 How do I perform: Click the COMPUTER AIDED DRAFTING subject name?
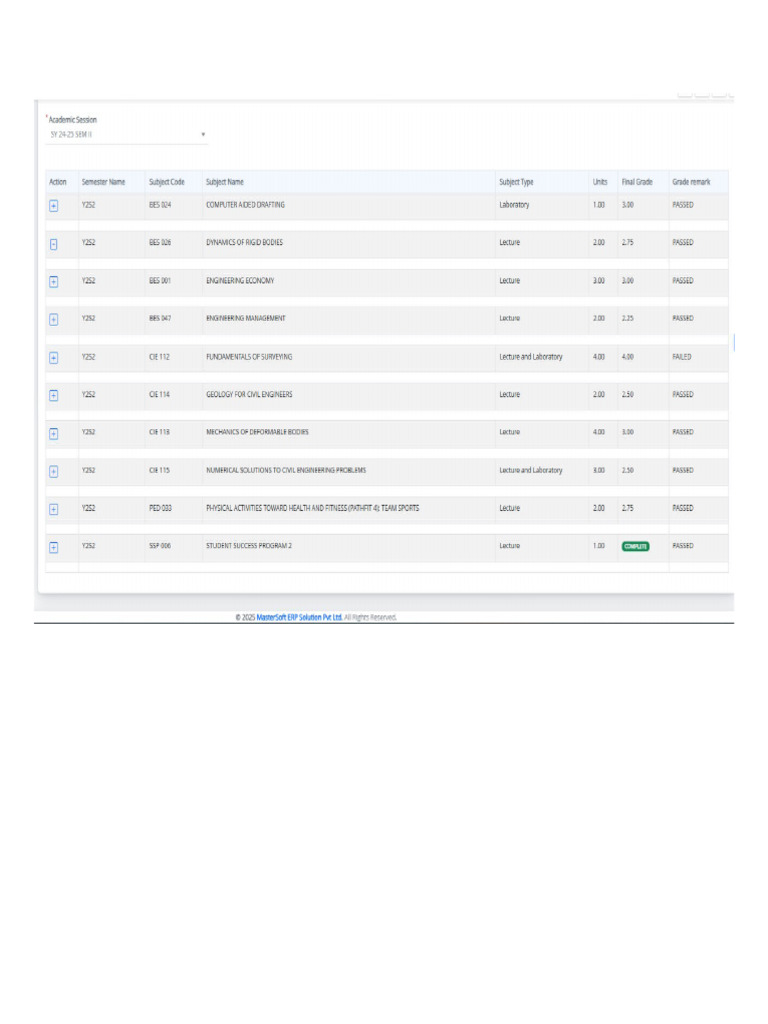coord(246,205)
